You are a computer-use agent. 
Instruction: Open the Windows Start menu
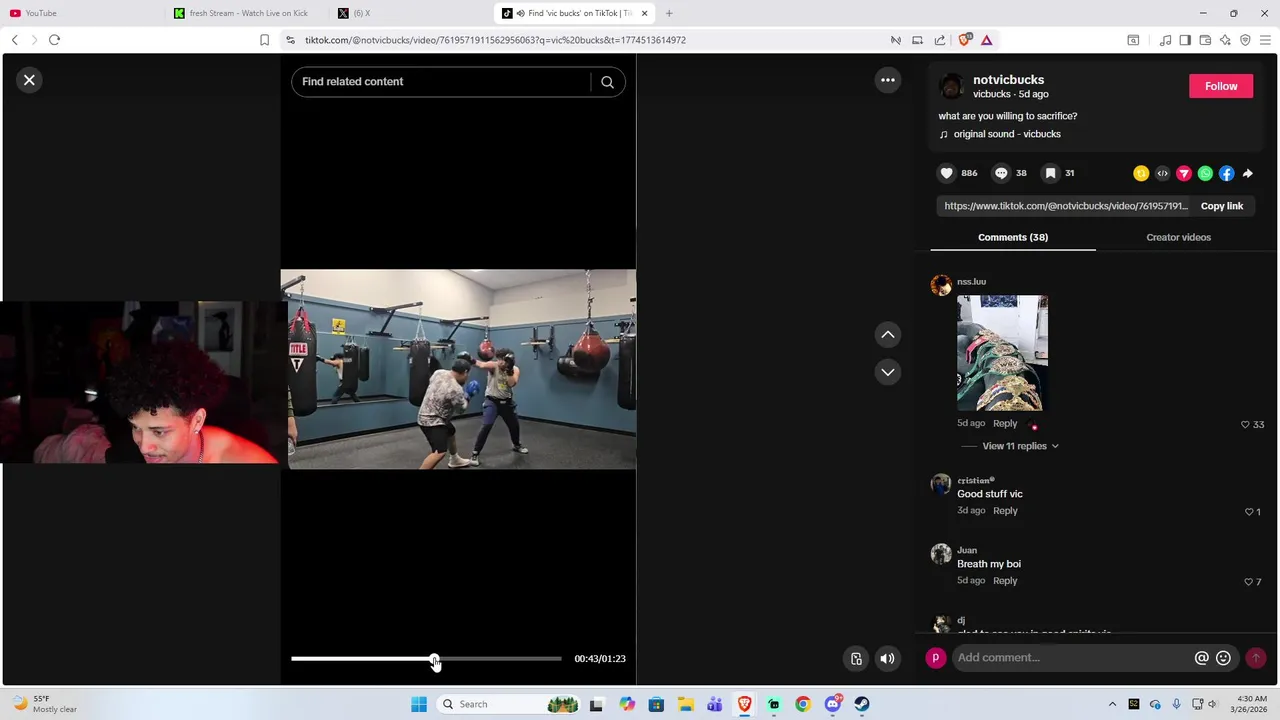(419, 704)
